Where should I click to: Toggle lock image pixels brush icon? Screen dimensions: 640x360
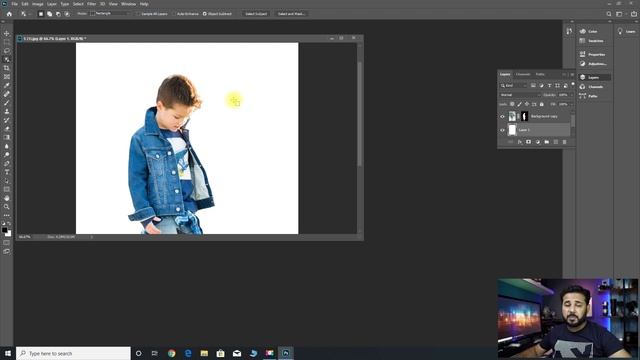click(520, 104)
